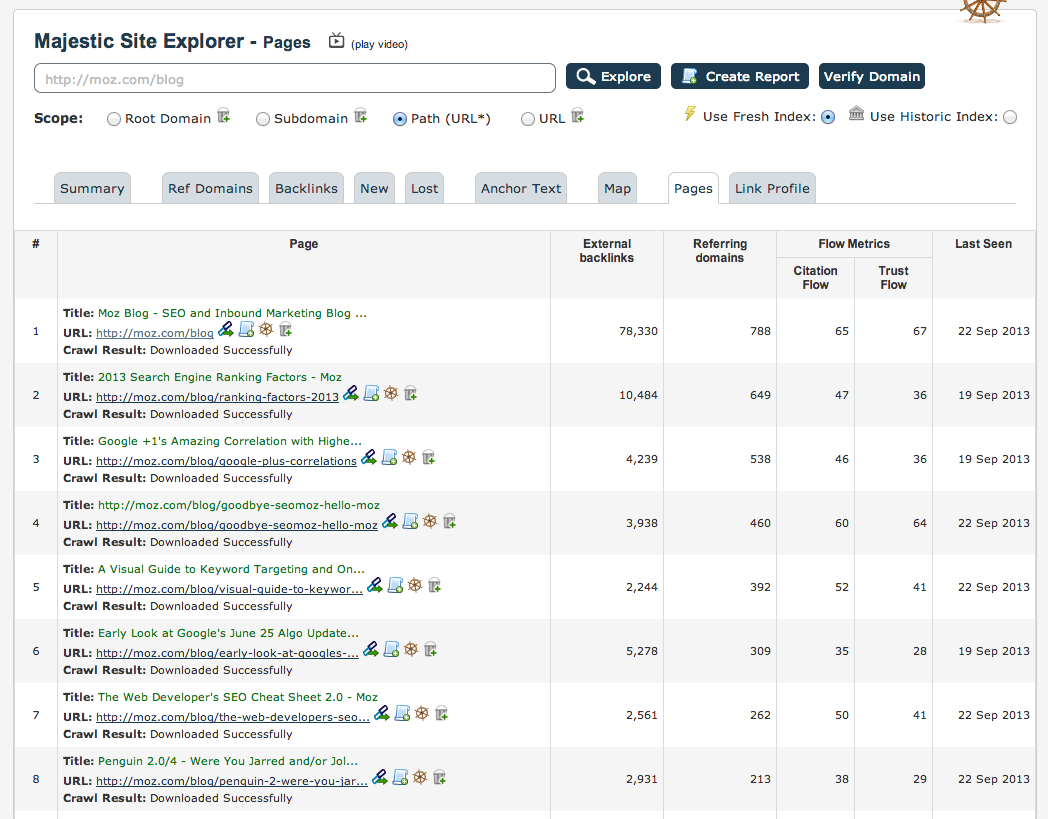Add google-plus-correlations URL to bucket
1048x819 pixels.
tap(428, 458)
